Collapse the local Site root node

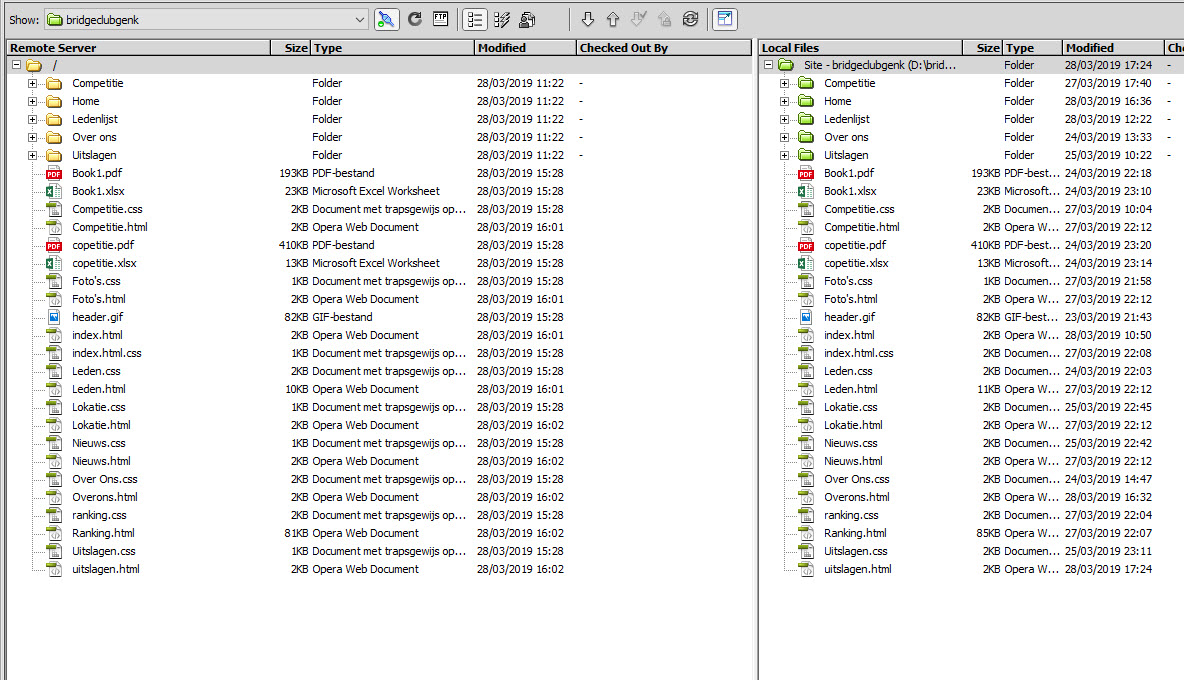click(768, 65)
